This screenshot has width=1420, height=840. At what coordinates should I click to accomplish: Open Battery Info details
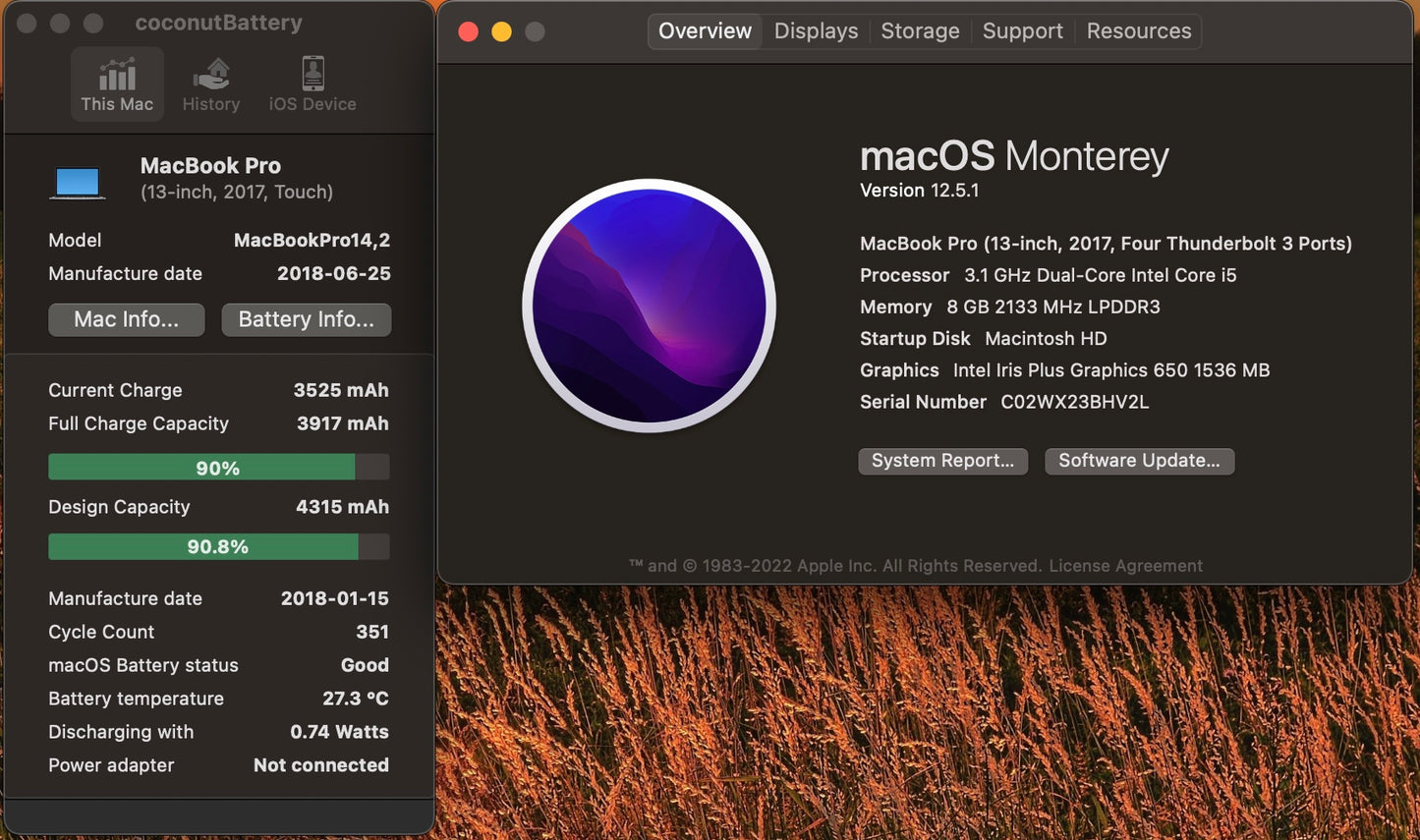click(x=306, y=319)
